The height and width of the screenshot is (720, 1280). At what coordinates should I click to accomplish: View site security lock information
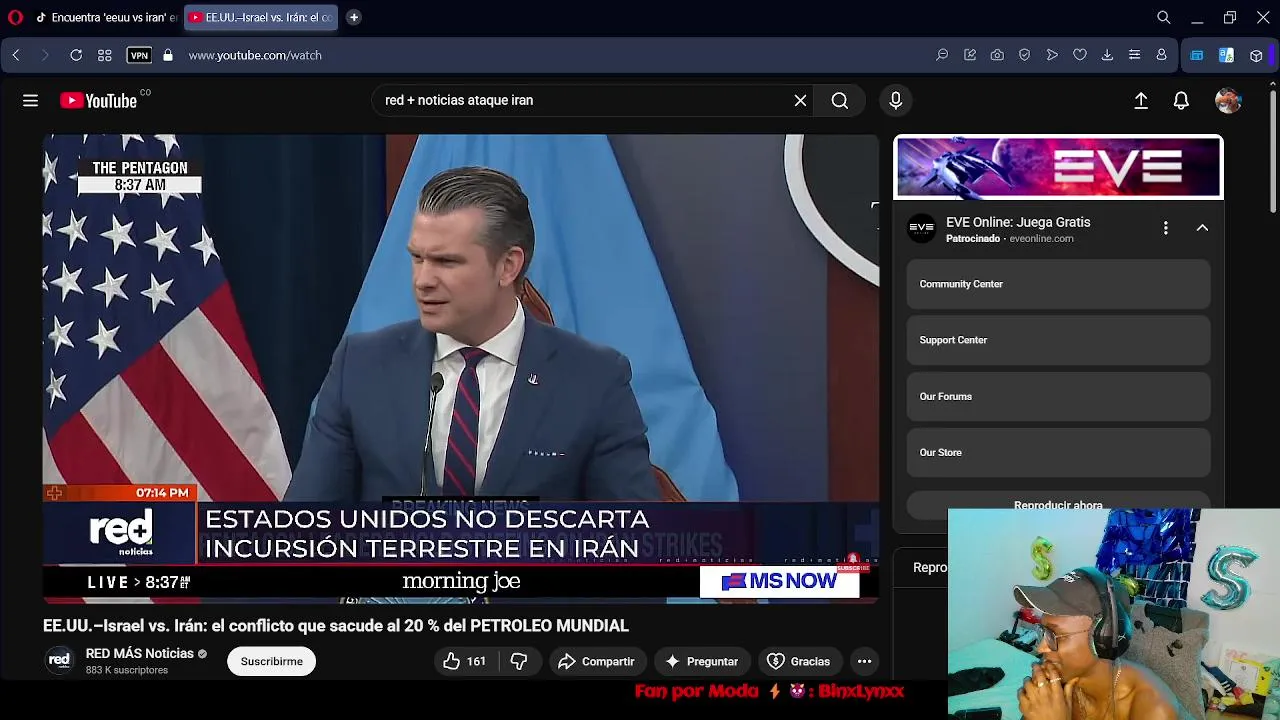click(x=168, y=55)
